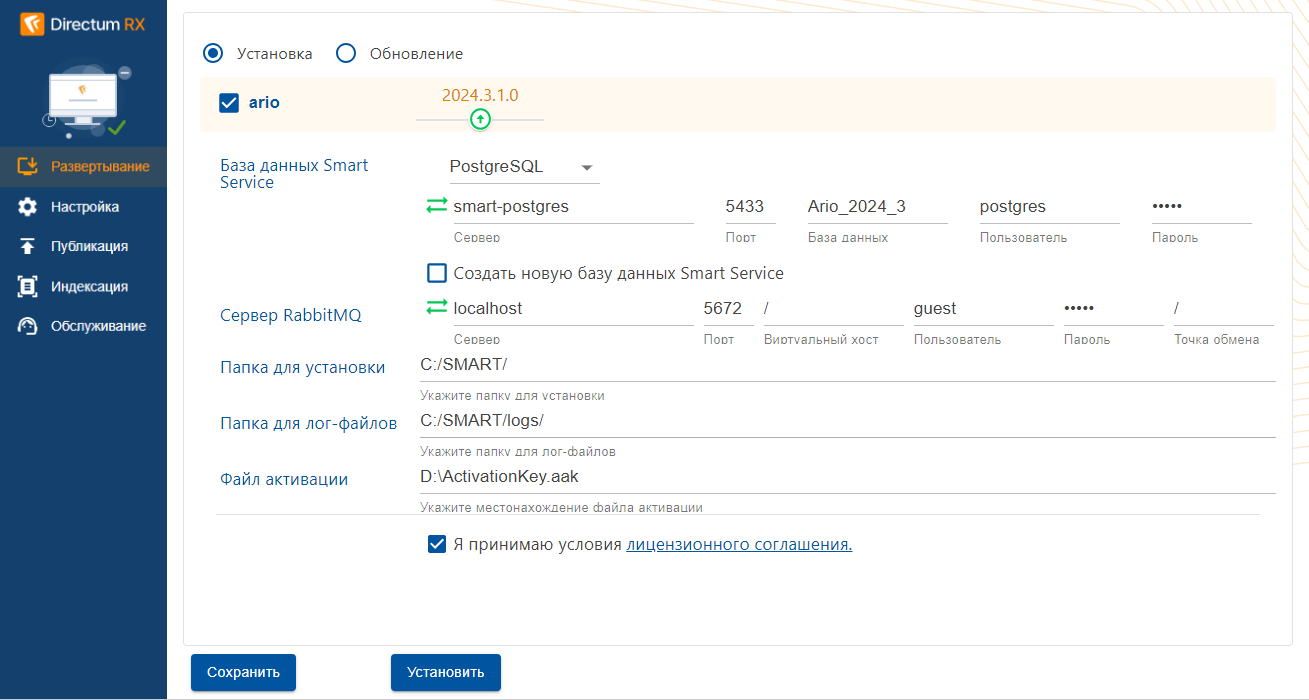This screenshot has height=700, width=1309.
Task: Click the log folder field C:/SMART/logs/
Action: point(847,421)
